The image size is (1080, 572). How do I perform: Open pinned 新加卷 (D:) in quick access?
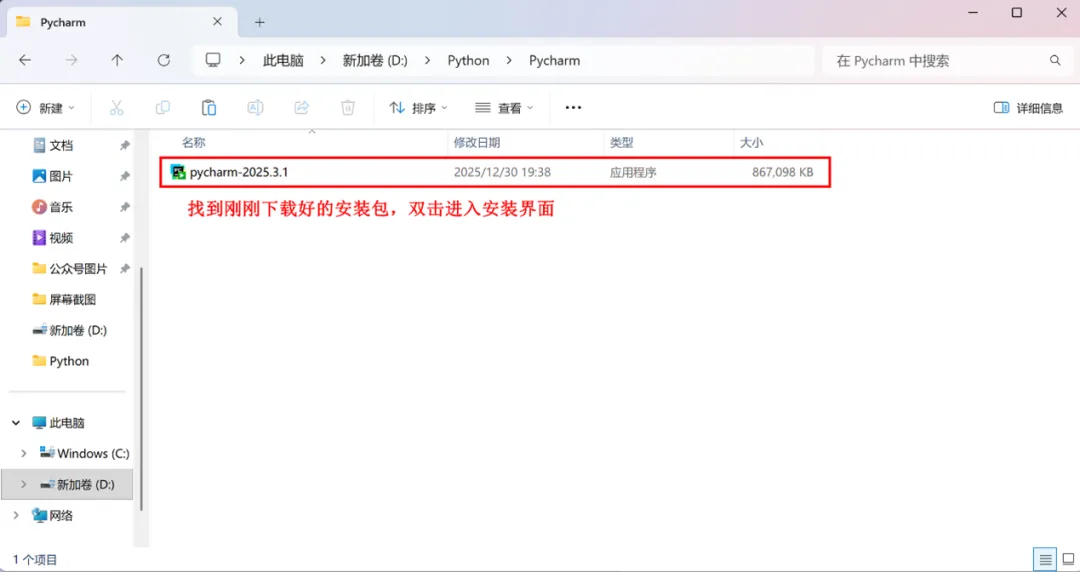(x=70, y=330)
